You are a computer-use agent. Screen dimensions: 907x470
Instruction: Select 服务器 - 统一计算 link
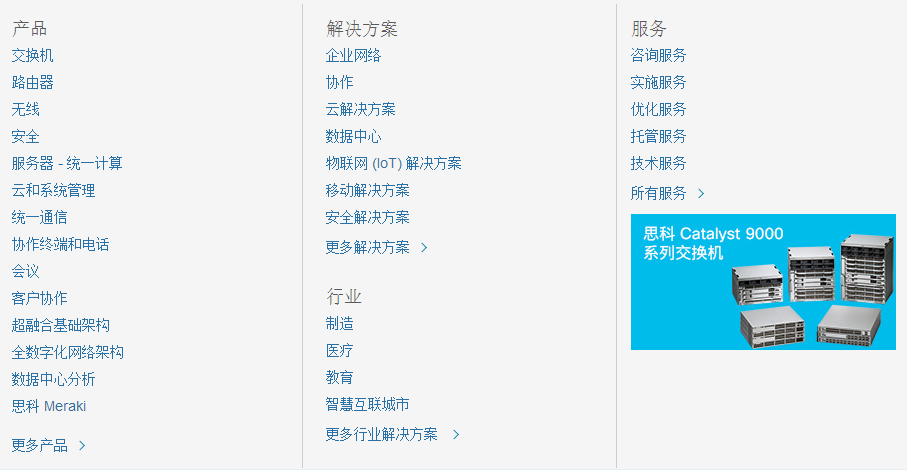[67, 163]
